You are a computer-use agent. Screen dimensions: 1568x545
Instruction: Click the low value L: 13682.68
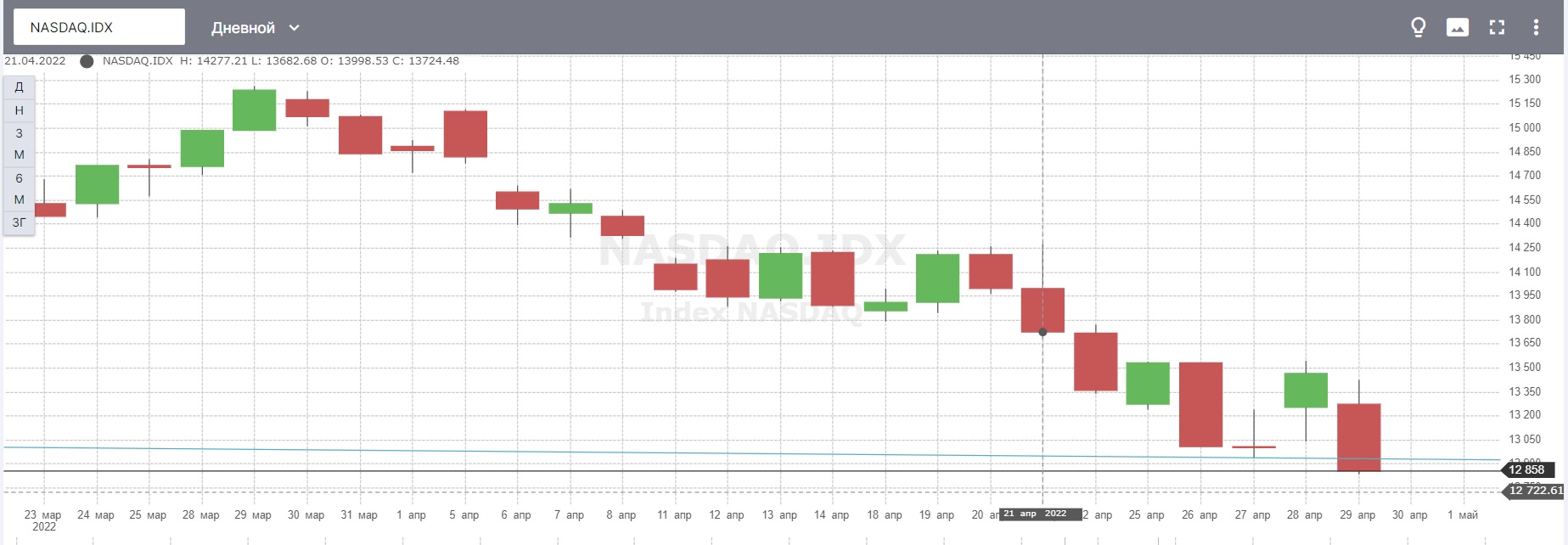click(x=284, y=61)
